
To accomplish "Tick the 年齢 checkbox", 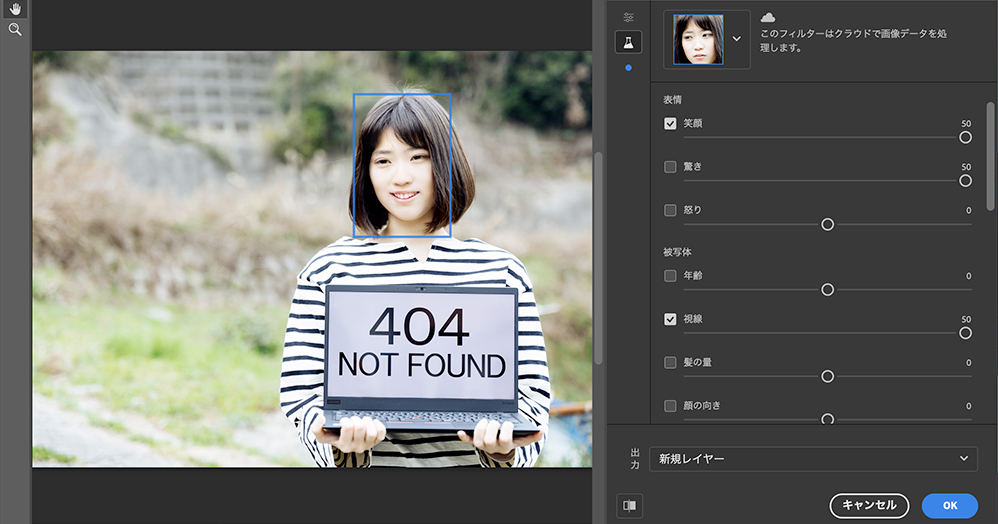I will click(670, 276).
